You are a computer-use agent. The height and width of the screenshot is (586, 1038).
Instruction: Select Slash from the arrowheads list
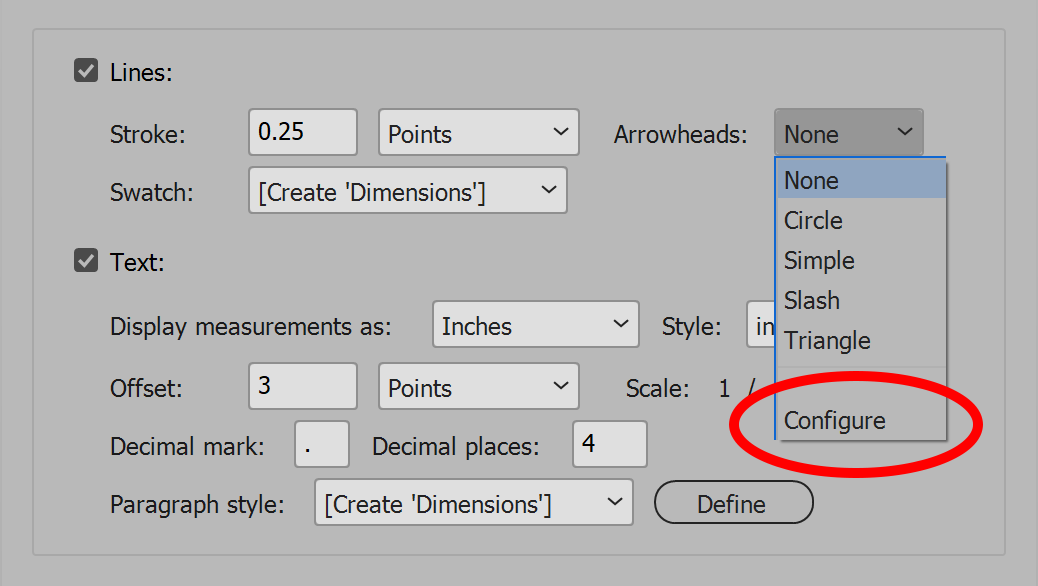coord(860,301)
